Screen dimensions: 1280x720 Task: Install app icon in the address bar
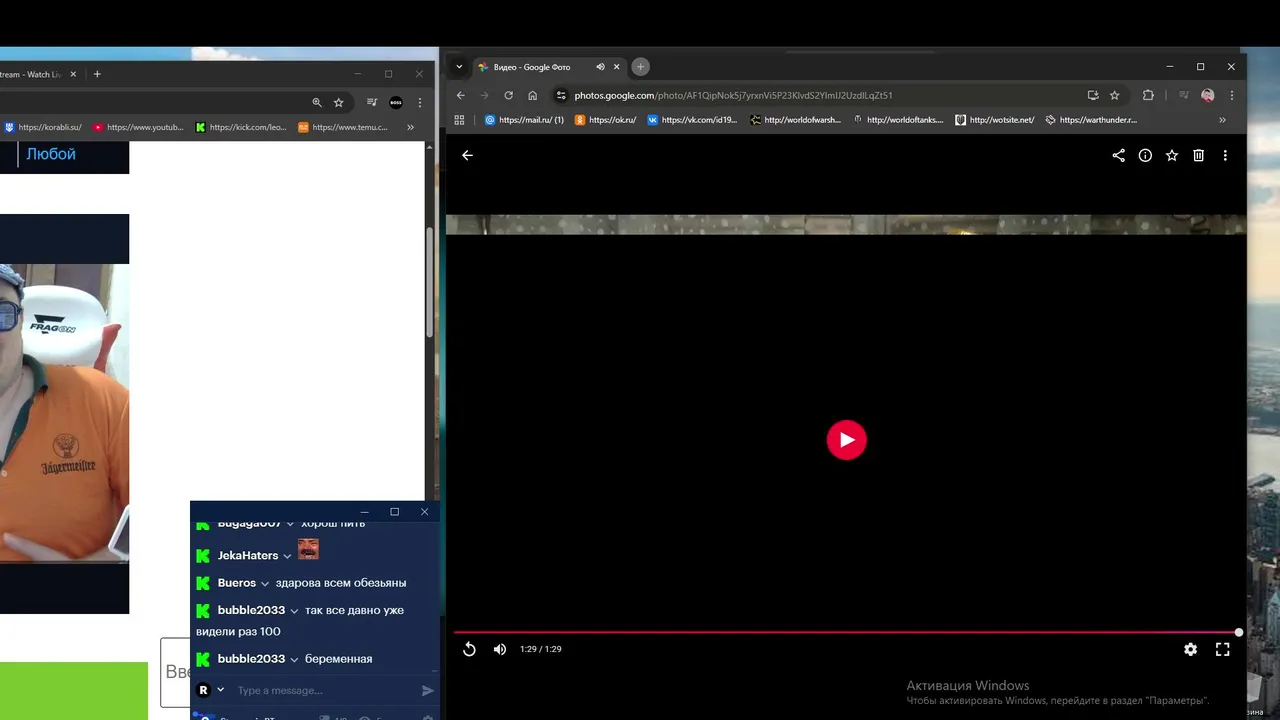pyautogui.click(x=1092, y=95)
